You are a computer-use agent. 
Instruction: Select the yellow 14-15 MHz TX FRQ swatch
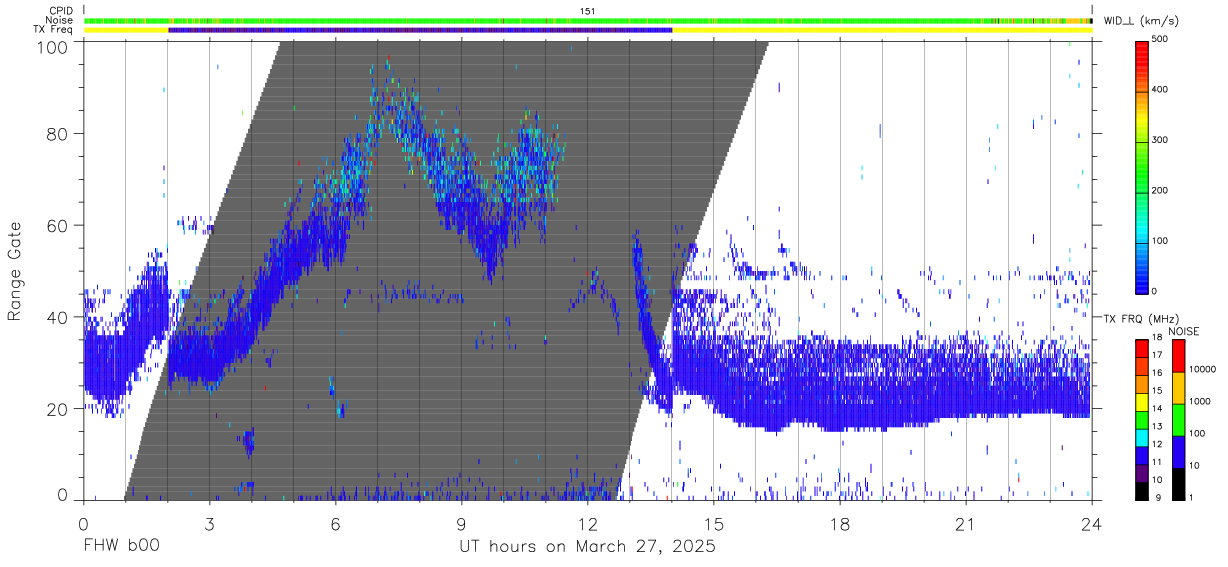1142,400
